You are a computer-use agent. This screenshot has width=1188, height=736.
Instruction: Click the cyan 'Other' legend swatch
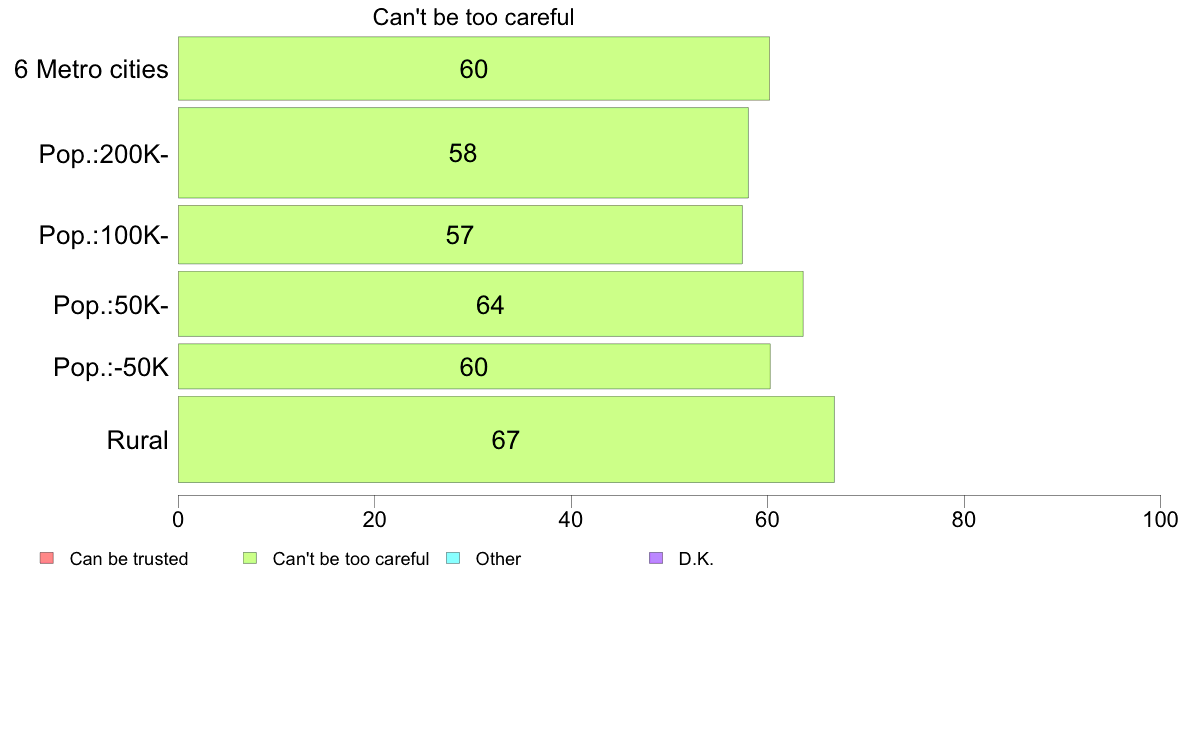(x=452, y=558)
